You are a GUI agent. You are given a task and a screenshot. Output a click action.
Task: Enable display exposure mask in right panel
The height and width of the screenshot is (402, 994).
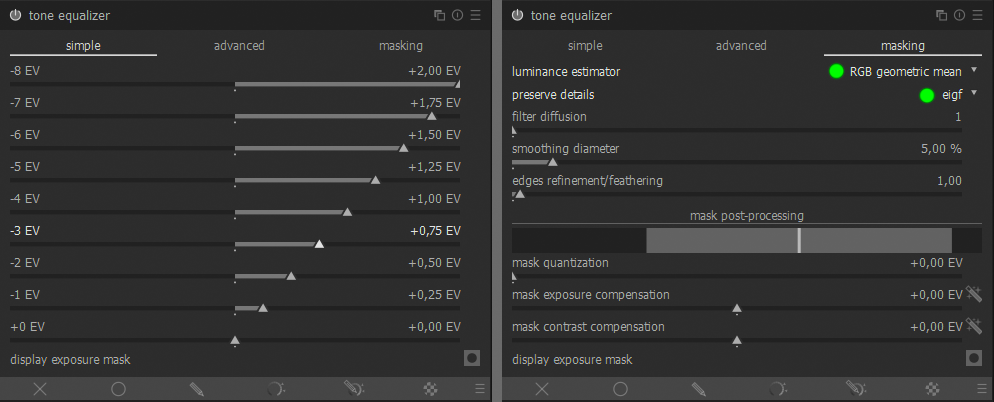pyautogui.click(x=973, y=358)
